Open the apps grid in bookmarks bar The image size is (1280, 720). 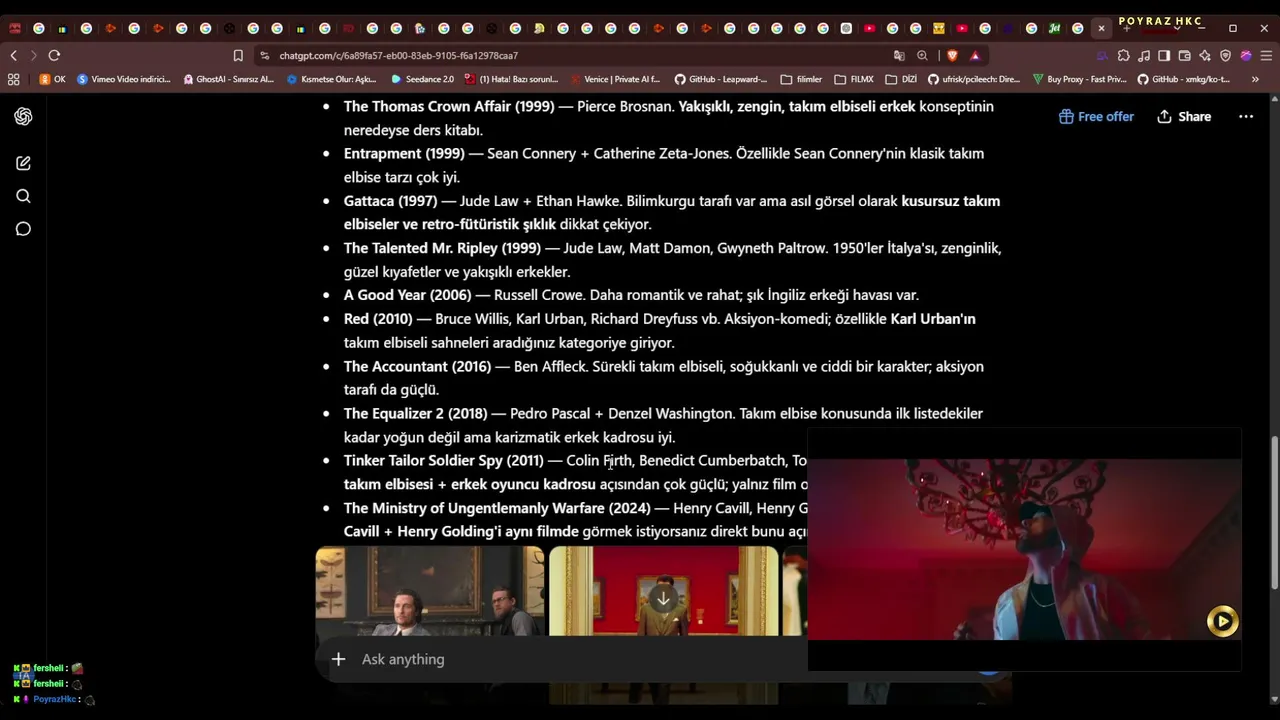click(13, 79)
